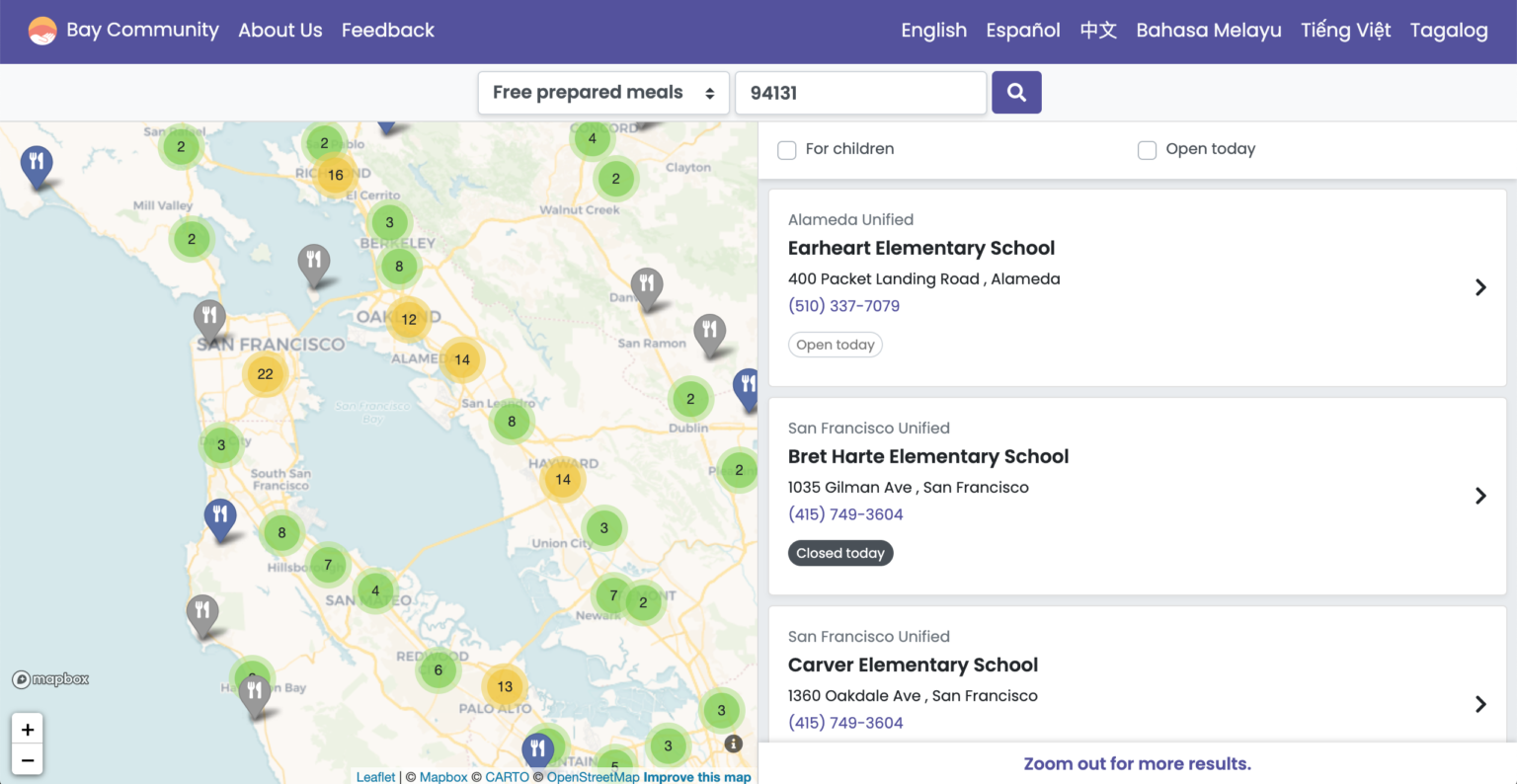1517x784 pixels.
Task: Click the blue meal pin near Mill Valley
Action: 37,164
